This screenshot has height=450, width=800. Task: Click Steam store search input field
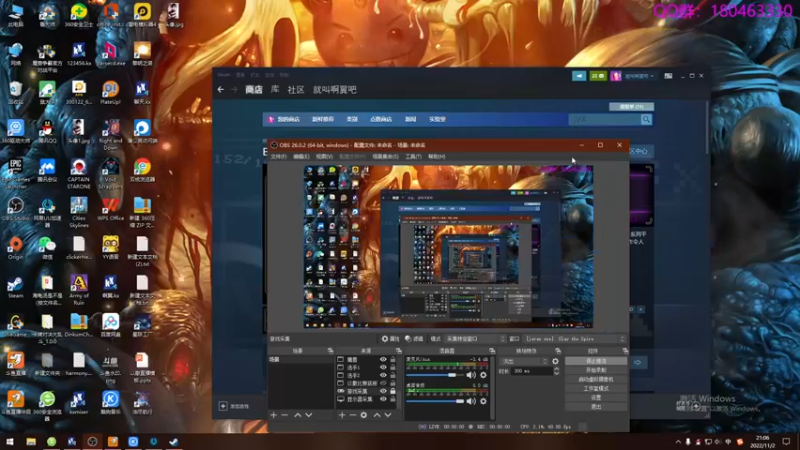[605, 119]
